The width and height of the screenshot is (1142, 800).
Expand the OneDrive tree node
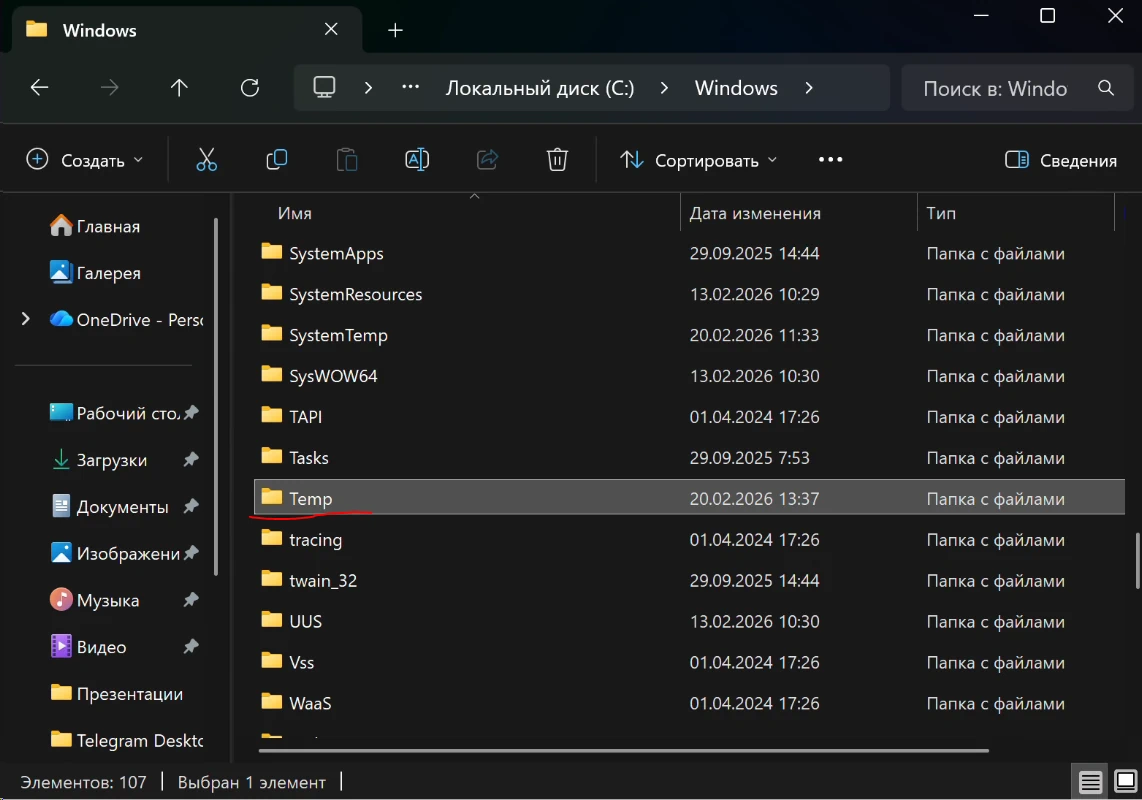(26, 319)
